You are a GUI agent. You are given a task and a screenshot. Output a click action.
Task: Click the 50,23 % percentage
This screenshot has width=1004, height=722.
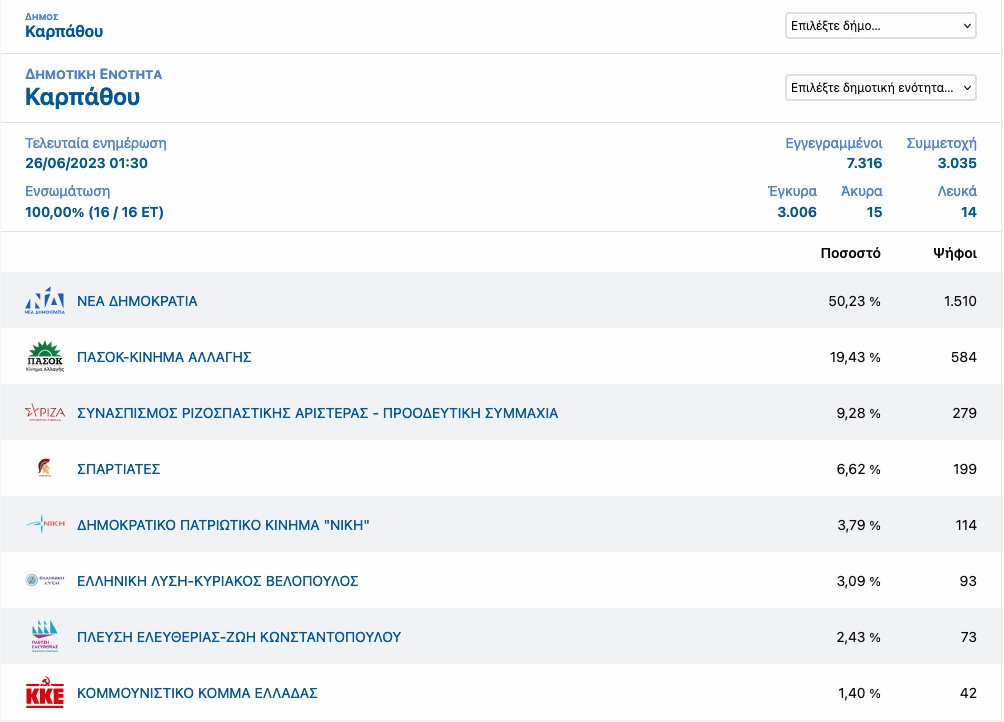tap(854, 301)
